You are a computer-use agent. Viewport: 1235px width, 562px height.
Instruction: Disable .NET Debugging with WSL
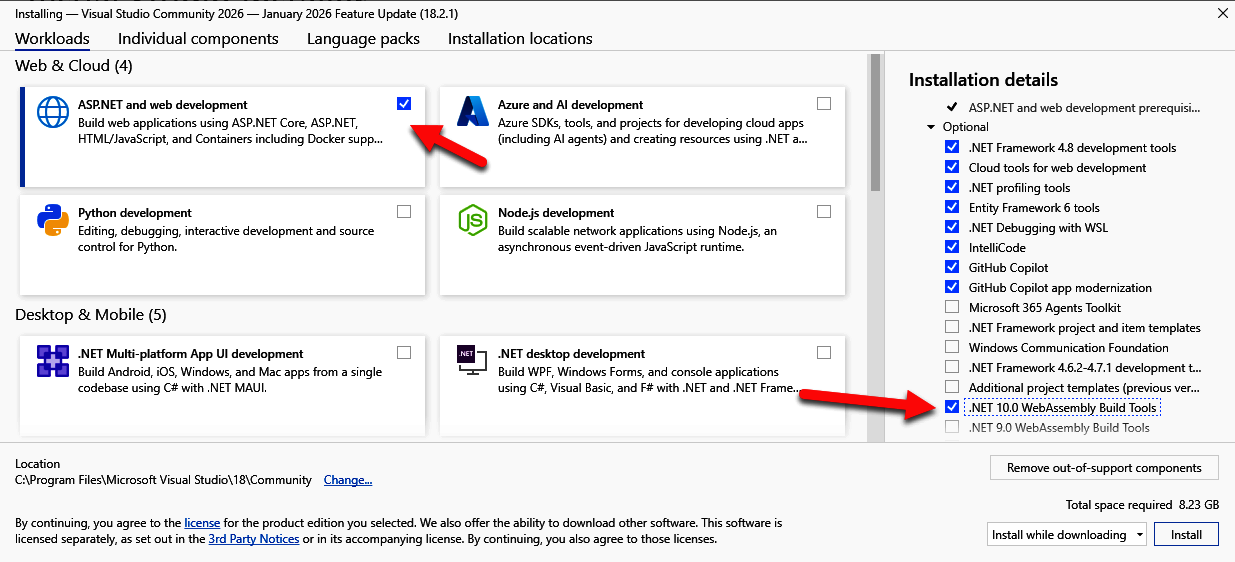click(952, 227)
